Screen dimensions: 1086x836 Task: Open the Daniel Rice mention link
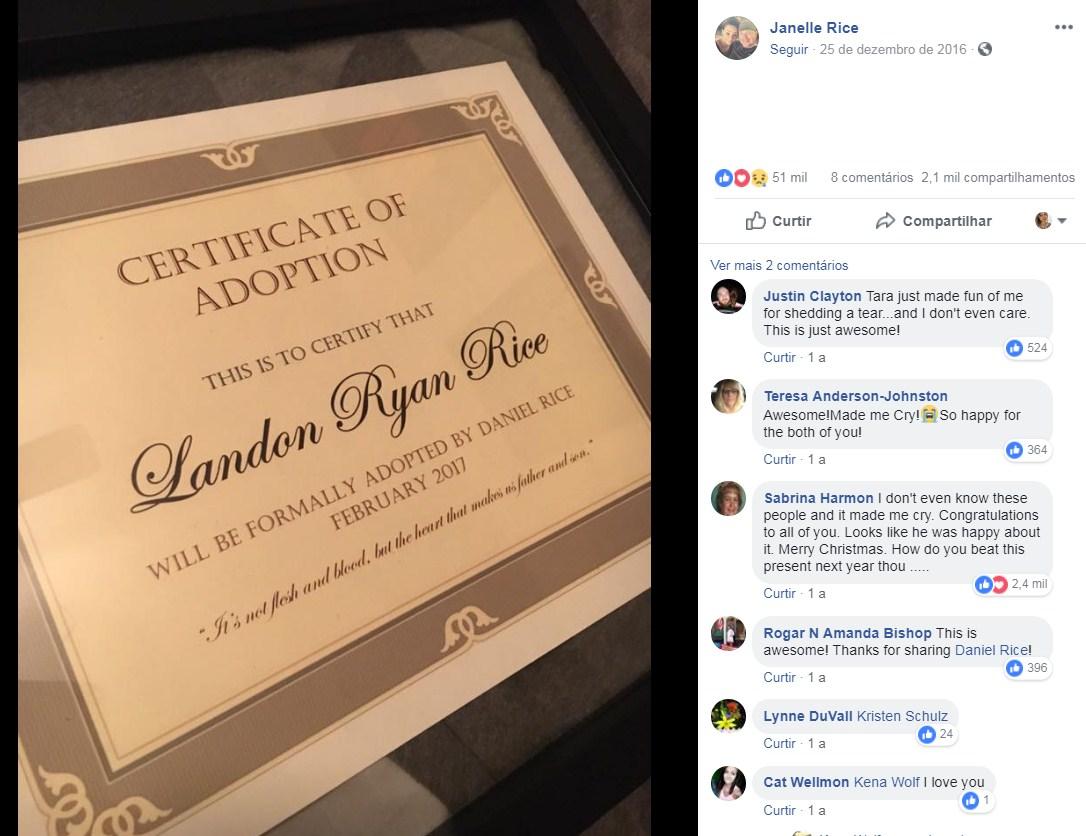point(991,650)
